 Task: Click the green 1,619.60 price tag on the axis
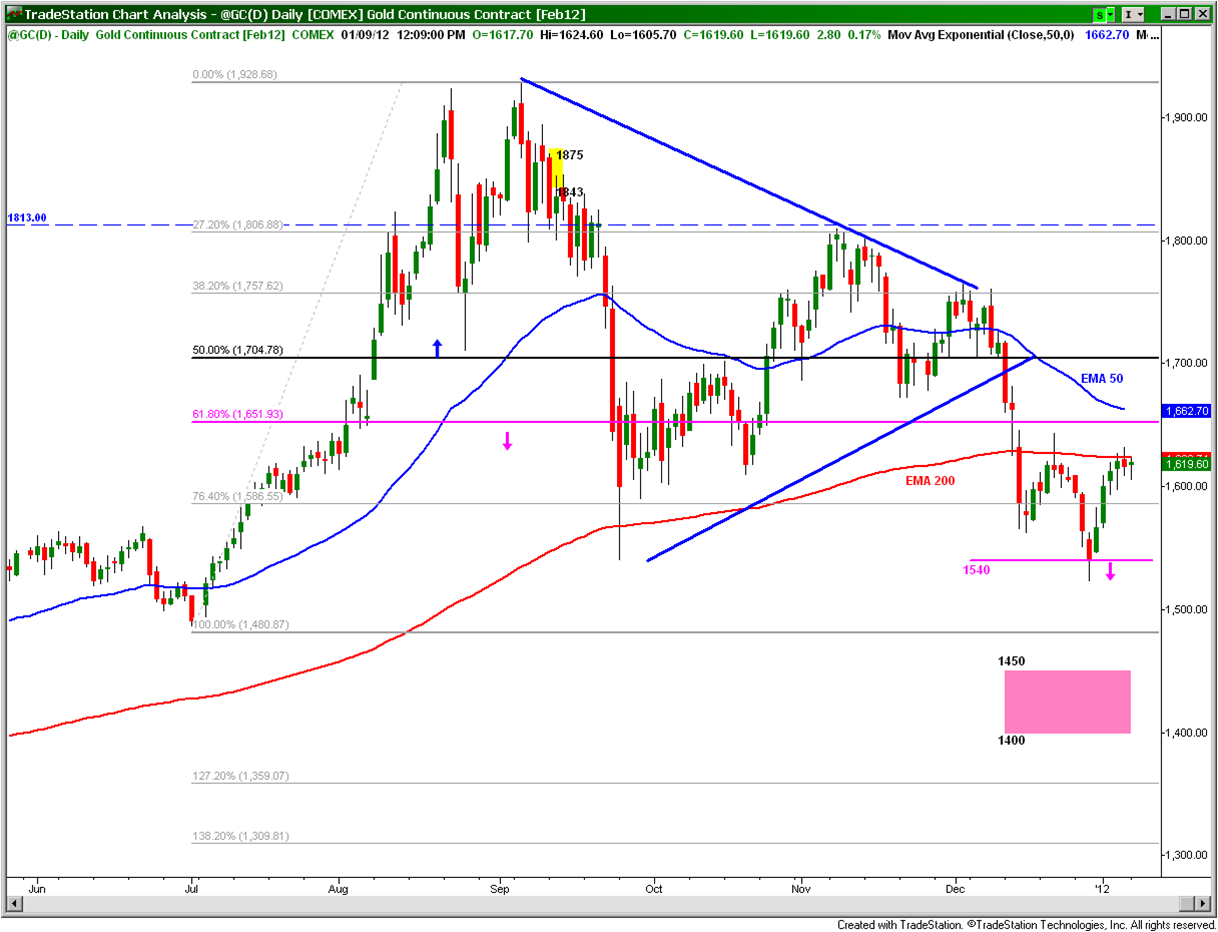click(x=1184, y=464)
